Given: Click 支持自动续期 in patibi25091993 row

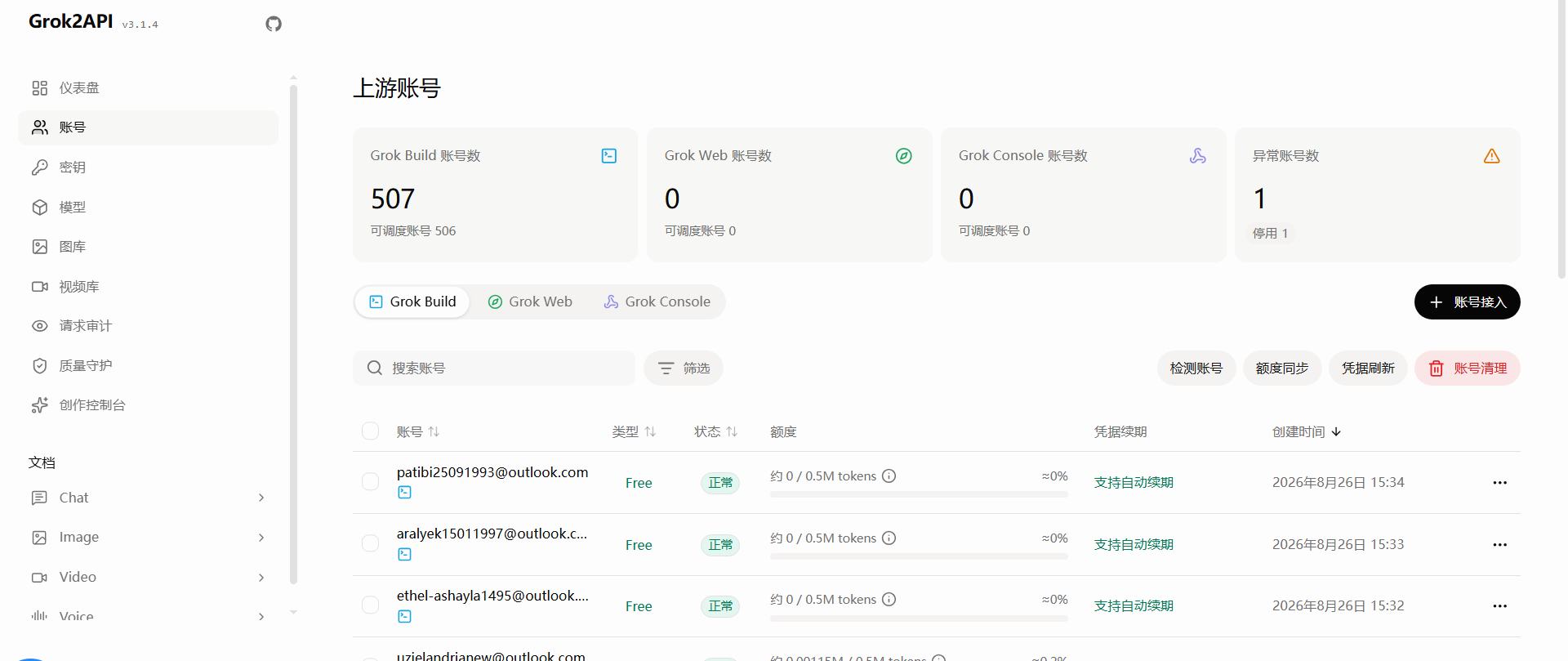Looking at the screenshot, I should pos(1134,483).
